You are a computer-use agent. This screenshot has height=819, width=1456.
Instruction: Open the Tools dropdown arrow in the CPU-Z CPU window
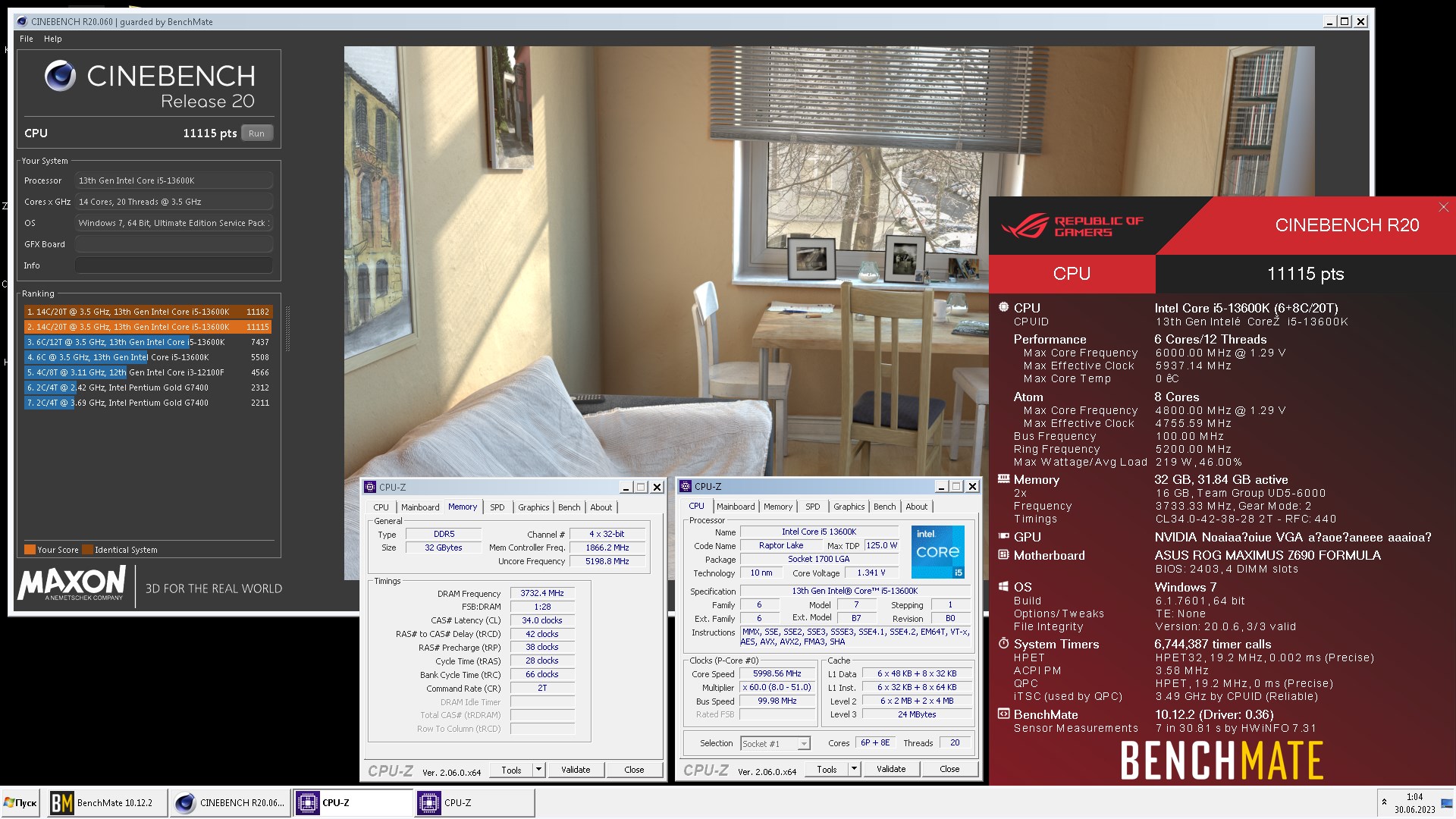[854, 769]
